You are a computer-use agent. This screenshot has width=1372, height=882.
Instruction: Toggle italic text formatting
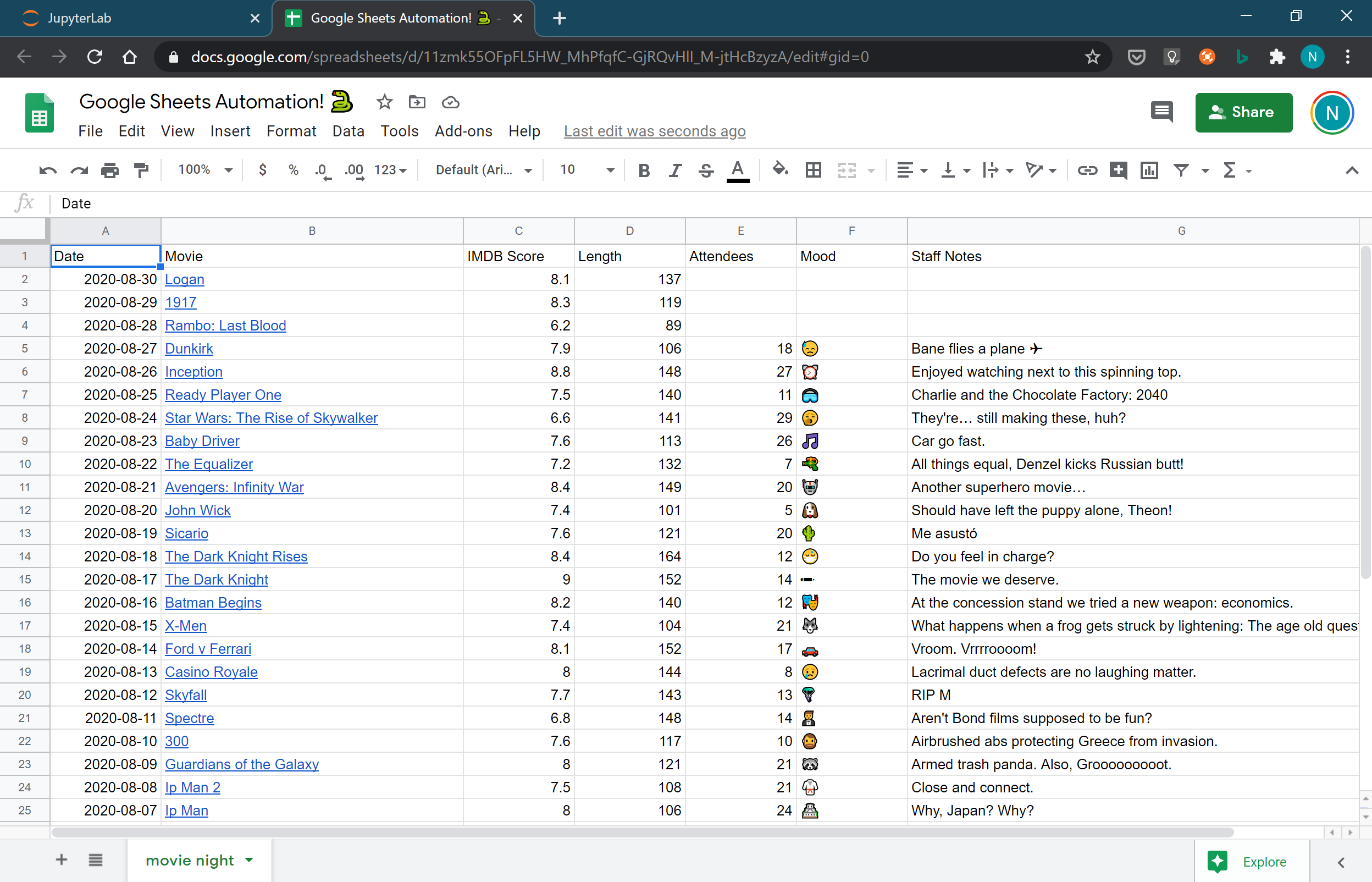coord(675,169)
